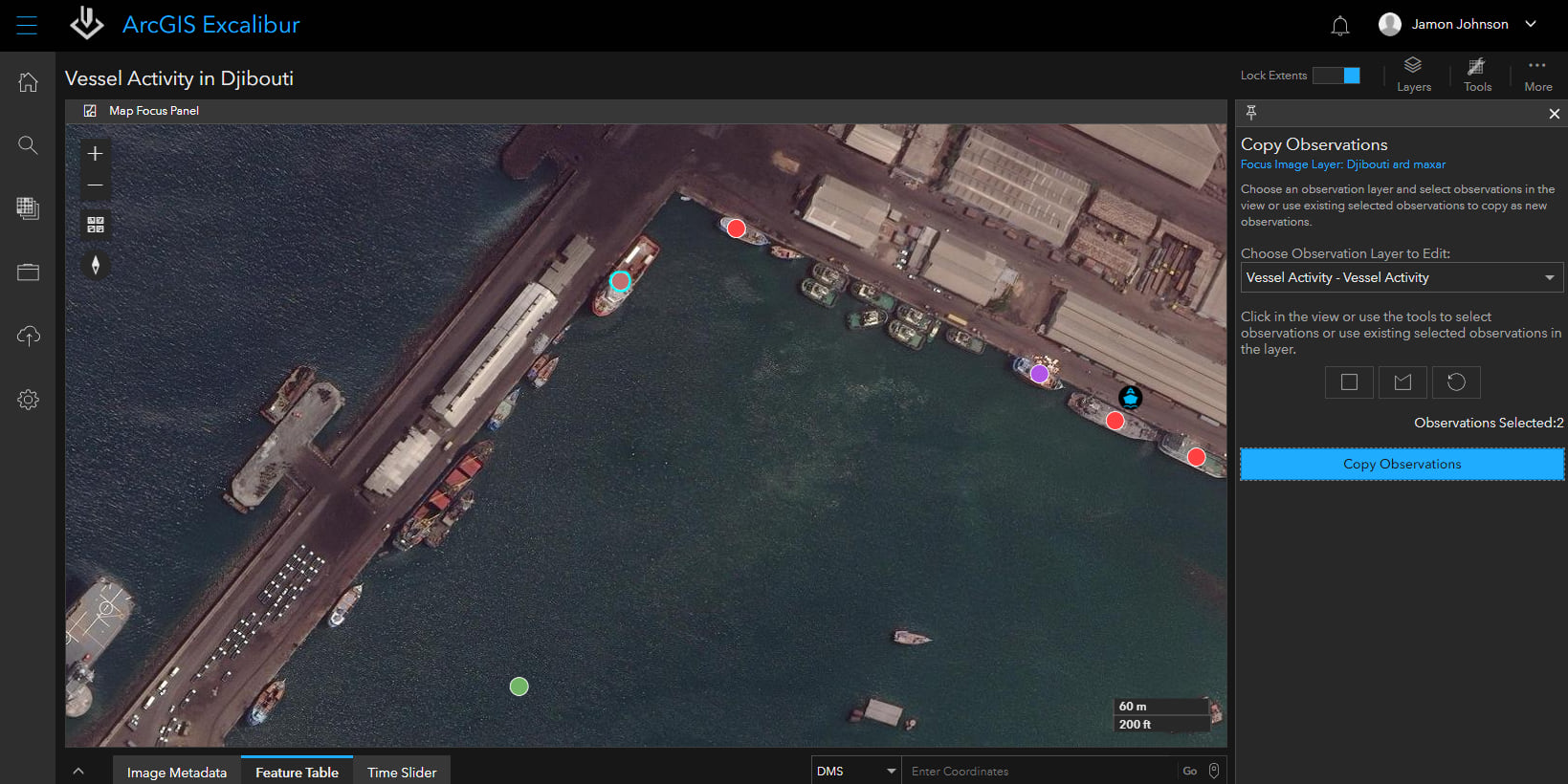Select the purple observation marker
This screenshot has width=1568, height=784.
1039,373
